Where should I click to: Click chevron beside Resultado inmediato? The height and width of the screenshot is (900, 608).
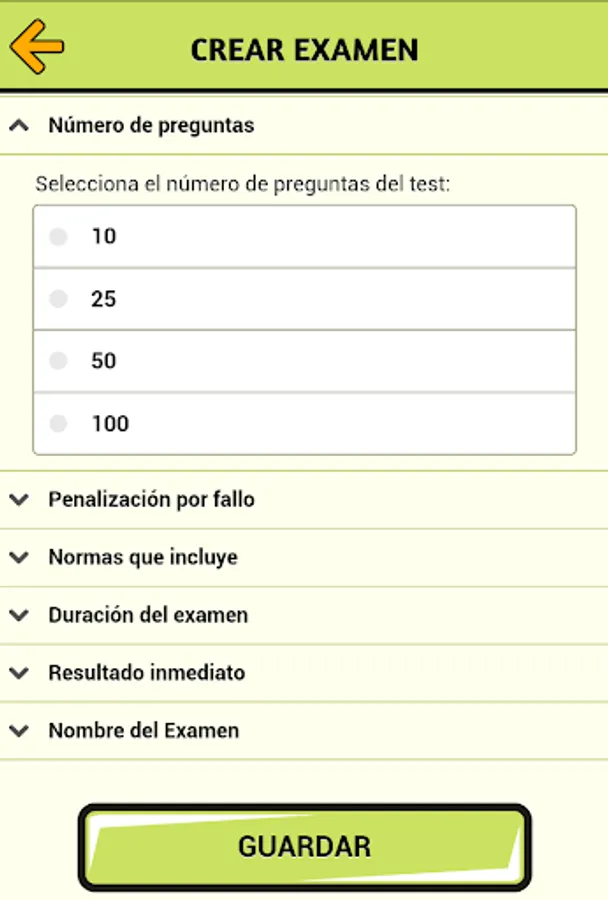tap(18, 673)
